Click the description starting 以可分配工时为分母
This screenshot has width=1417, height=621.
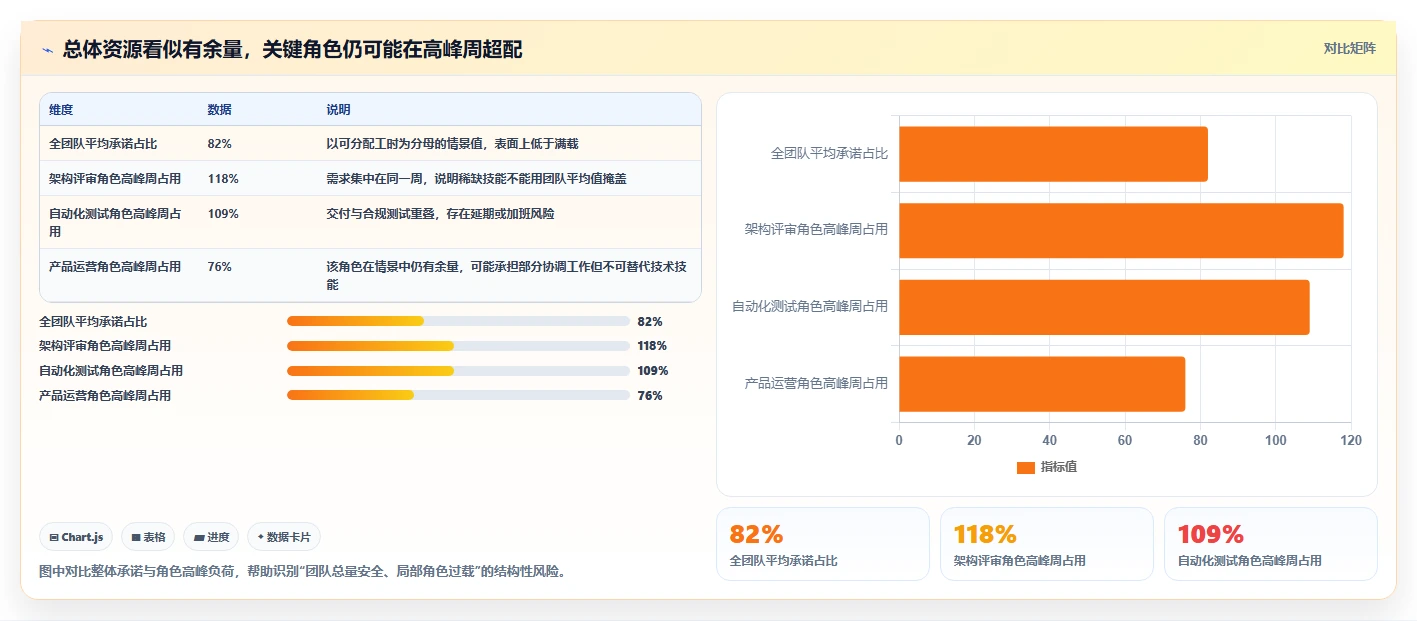click(452, 144)
